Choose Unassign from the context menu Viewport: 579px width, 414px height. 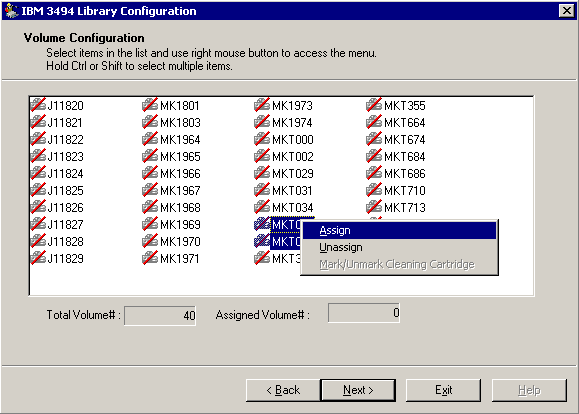coord(399,247)
